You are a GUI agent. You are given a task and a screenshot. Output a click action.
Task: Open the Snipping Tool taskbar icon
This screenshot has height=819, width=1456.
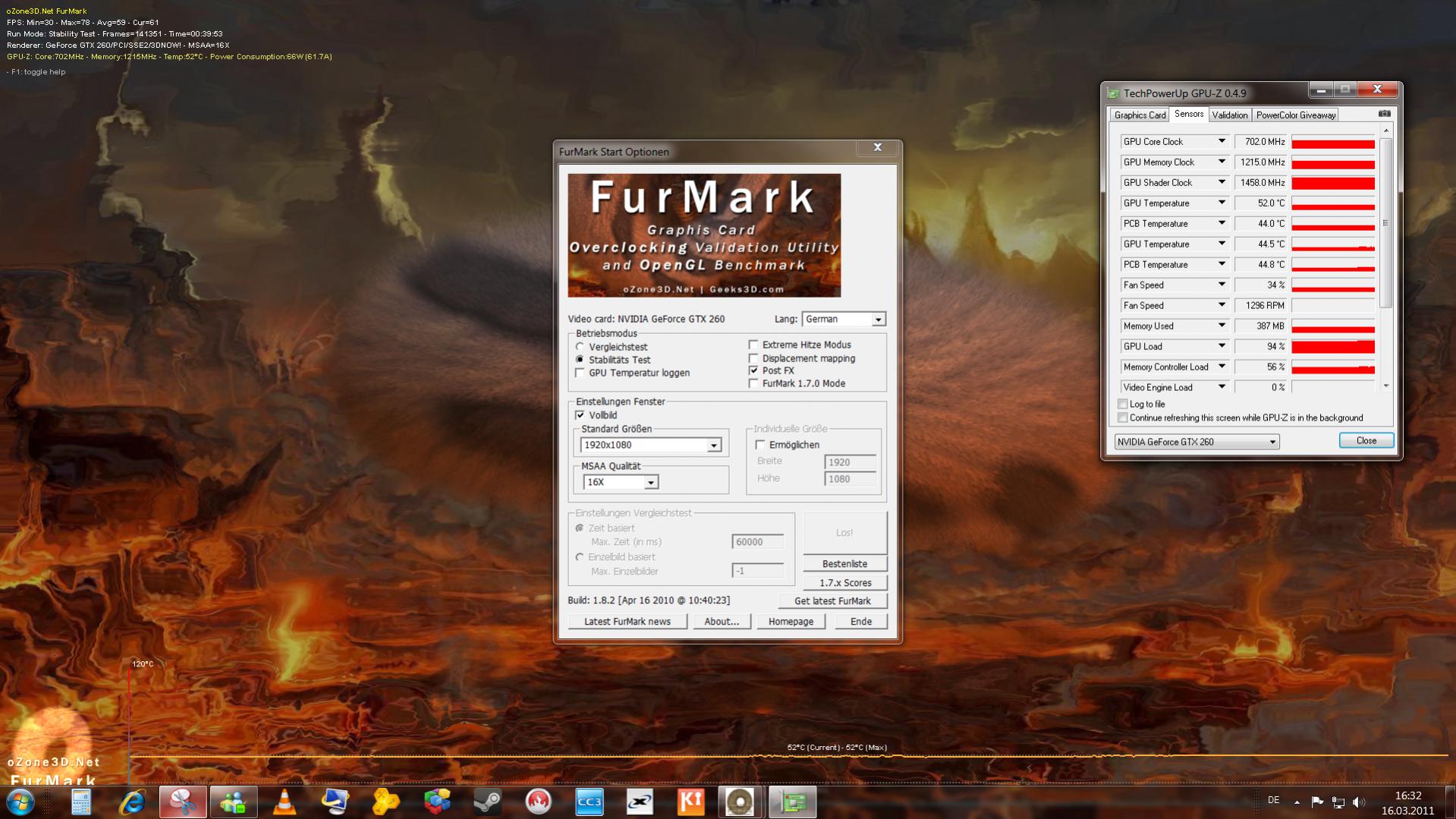183,802
